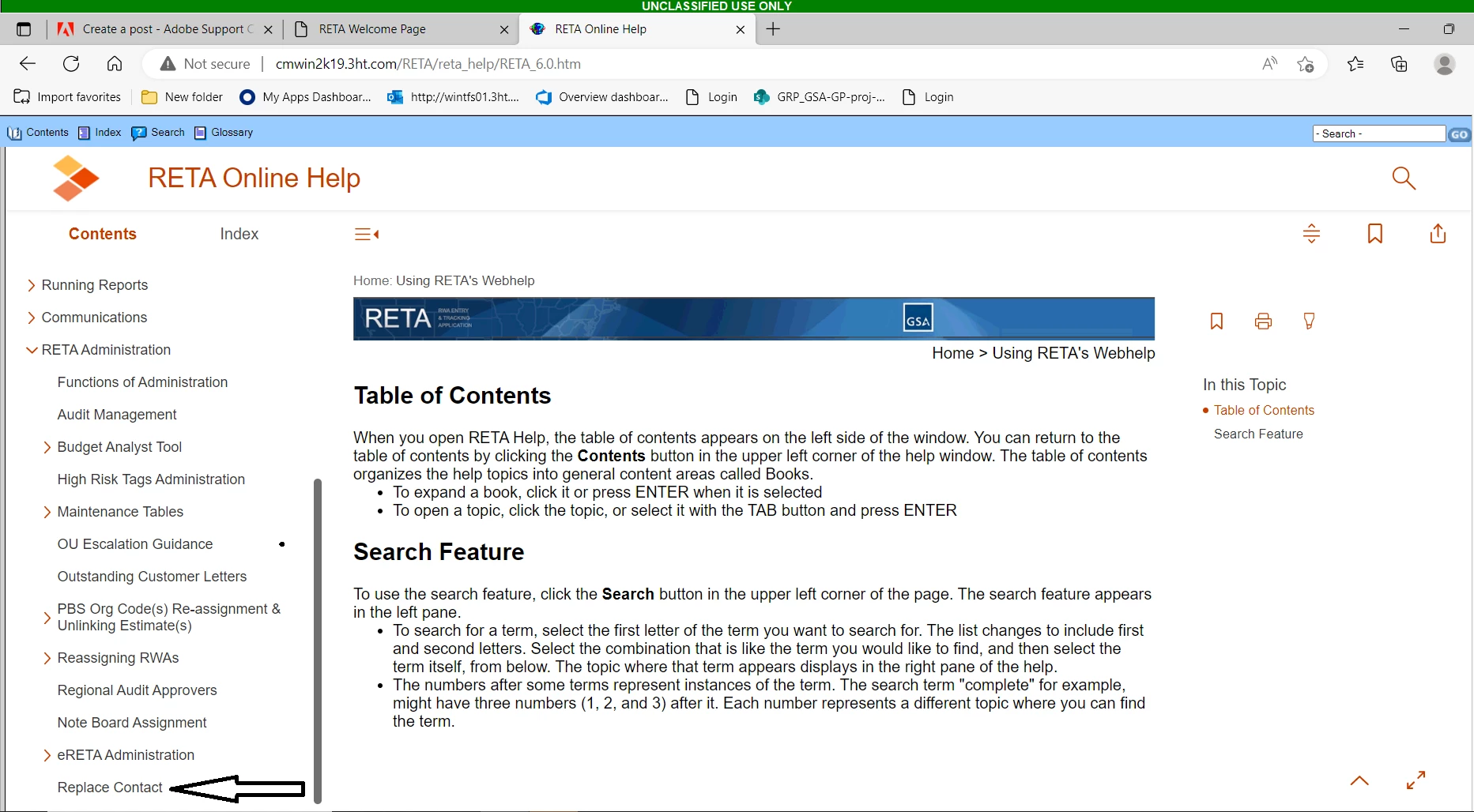Open Glossary from the blue toolbar
This screenshot has width=1474, height=812.
[224, 133]
